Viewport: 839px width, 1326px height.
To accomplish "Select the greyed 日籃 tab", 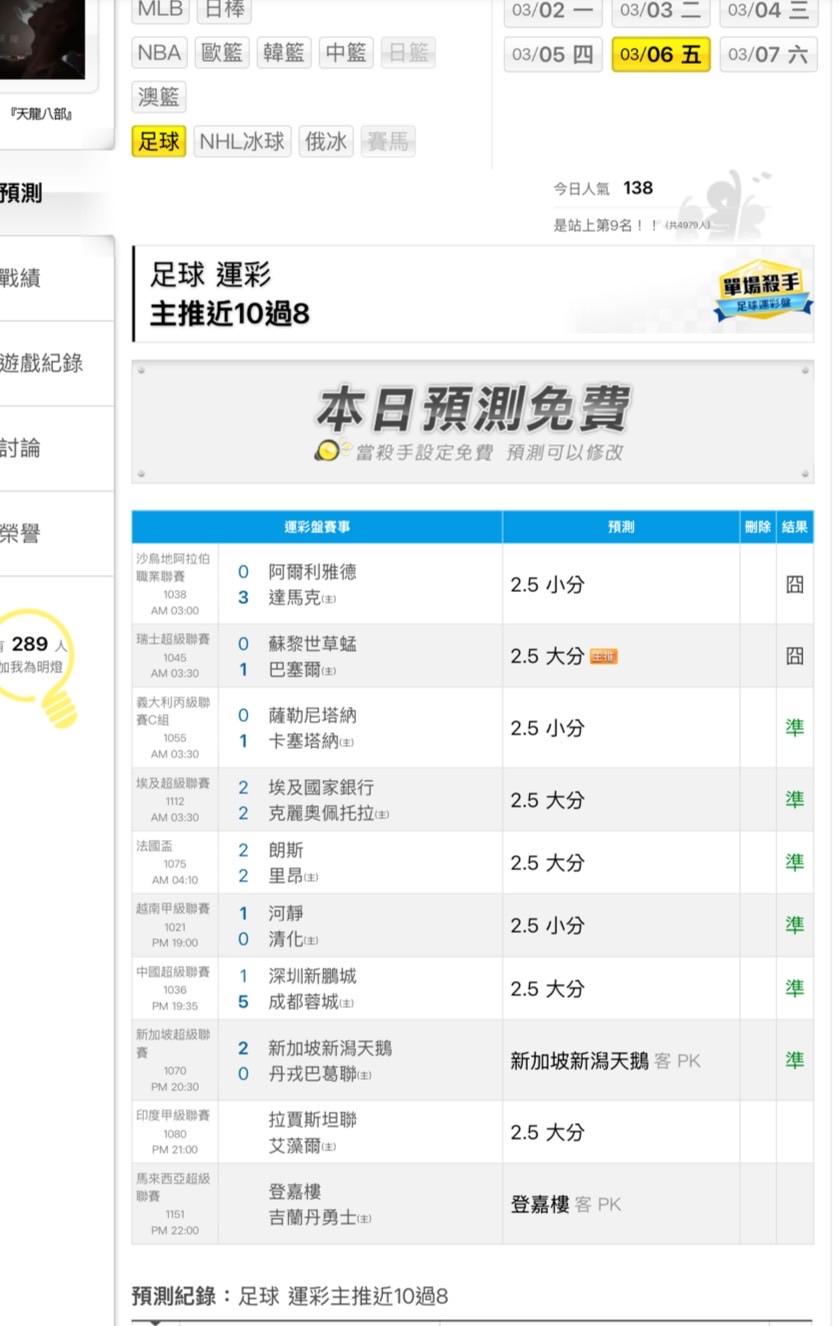I will [408, 53].
